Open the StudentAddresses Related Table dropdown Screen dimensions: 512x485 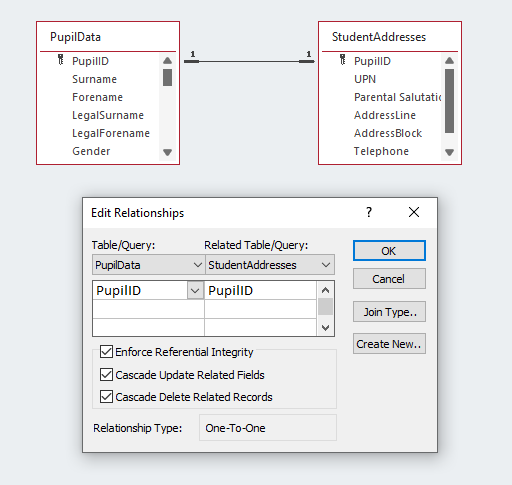(x=326, y=265)
